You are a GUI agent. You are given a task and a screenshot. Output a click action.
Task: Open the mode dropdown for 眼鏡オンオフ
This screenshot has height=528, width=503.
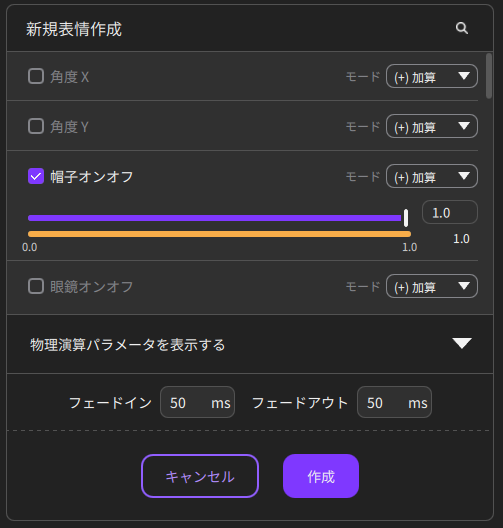(432, 286)
